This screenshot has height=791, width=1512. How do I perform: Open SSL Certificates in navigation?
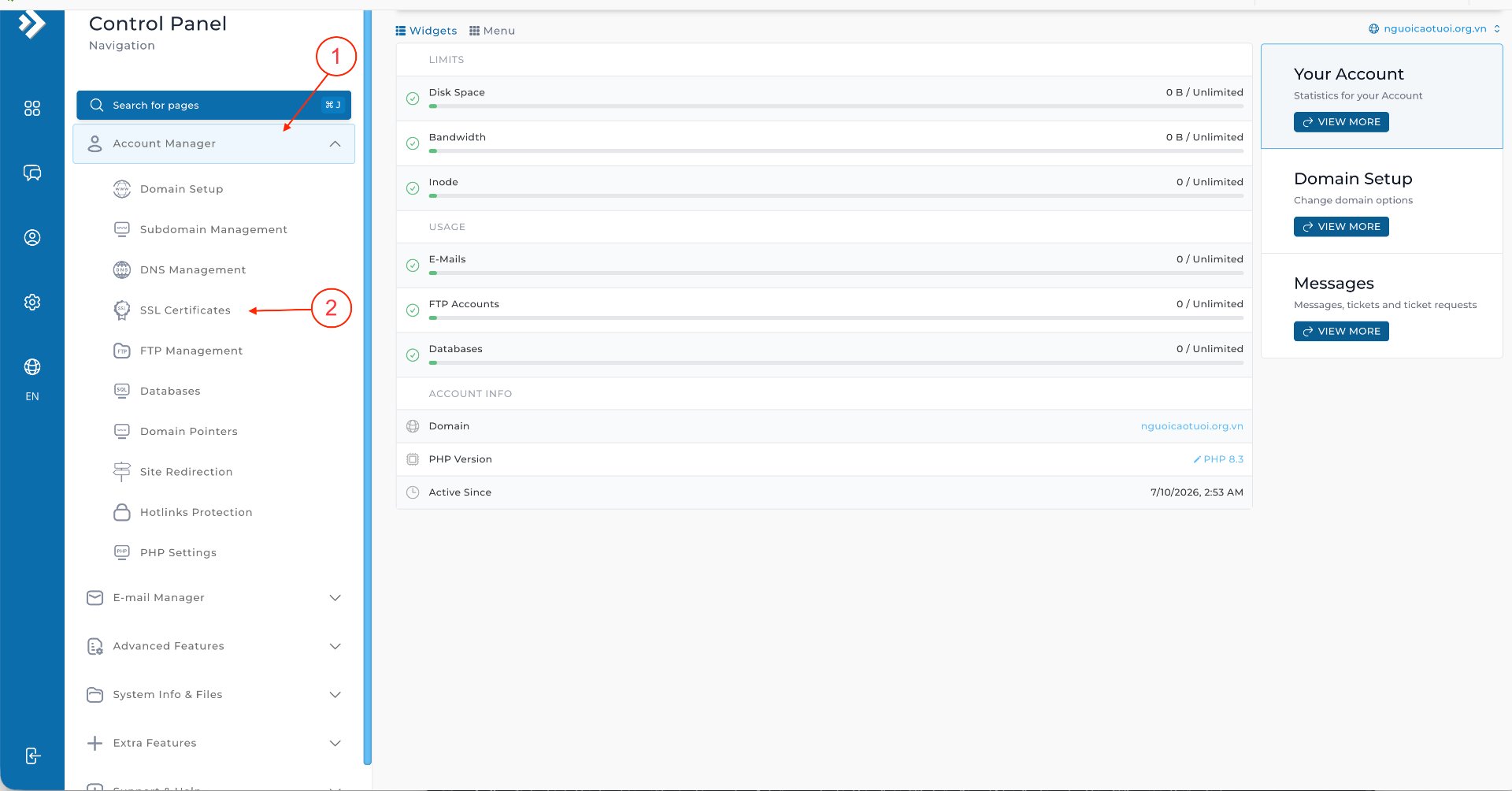(185, 310)
